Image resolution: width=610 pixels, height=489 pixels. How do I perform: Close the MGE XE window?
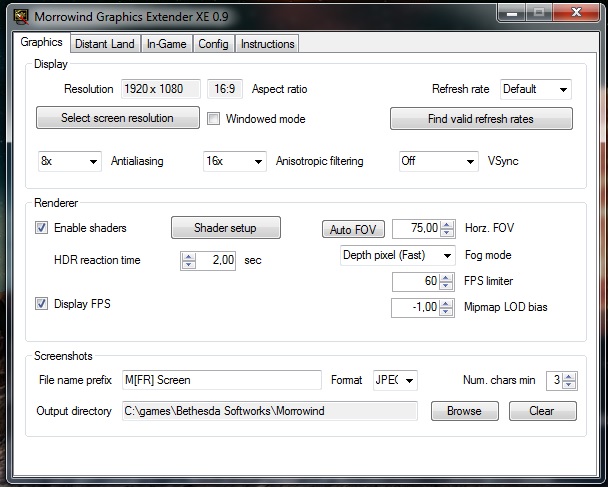click(577, 12)
